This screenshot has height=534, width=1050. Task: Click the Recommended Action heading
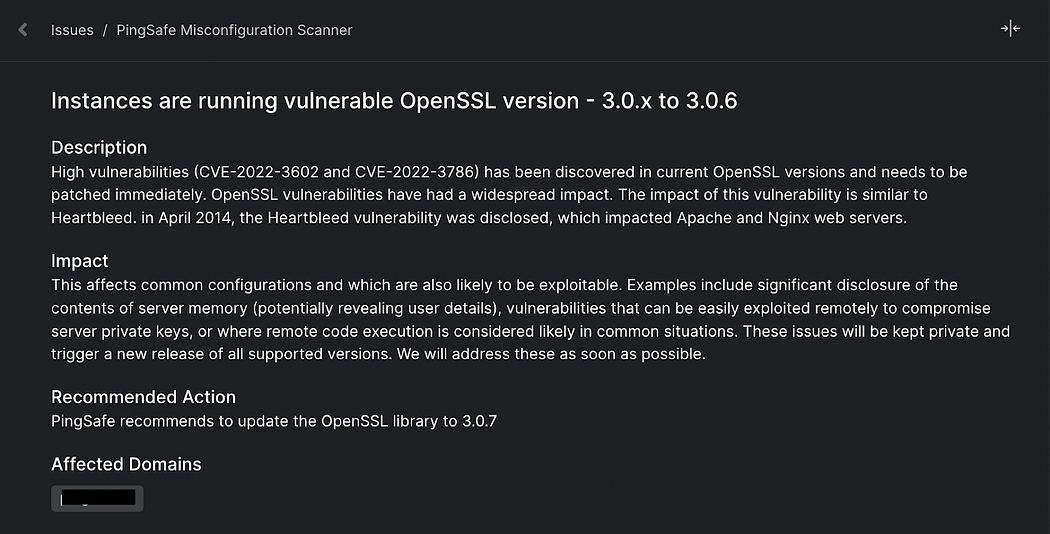coord(143,397)
